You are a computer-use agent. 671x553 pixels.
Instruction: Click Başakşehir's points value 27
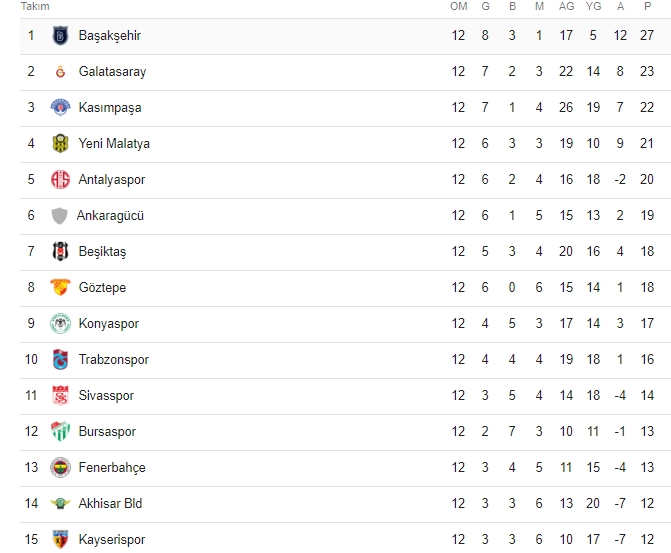tap(647, 36)
